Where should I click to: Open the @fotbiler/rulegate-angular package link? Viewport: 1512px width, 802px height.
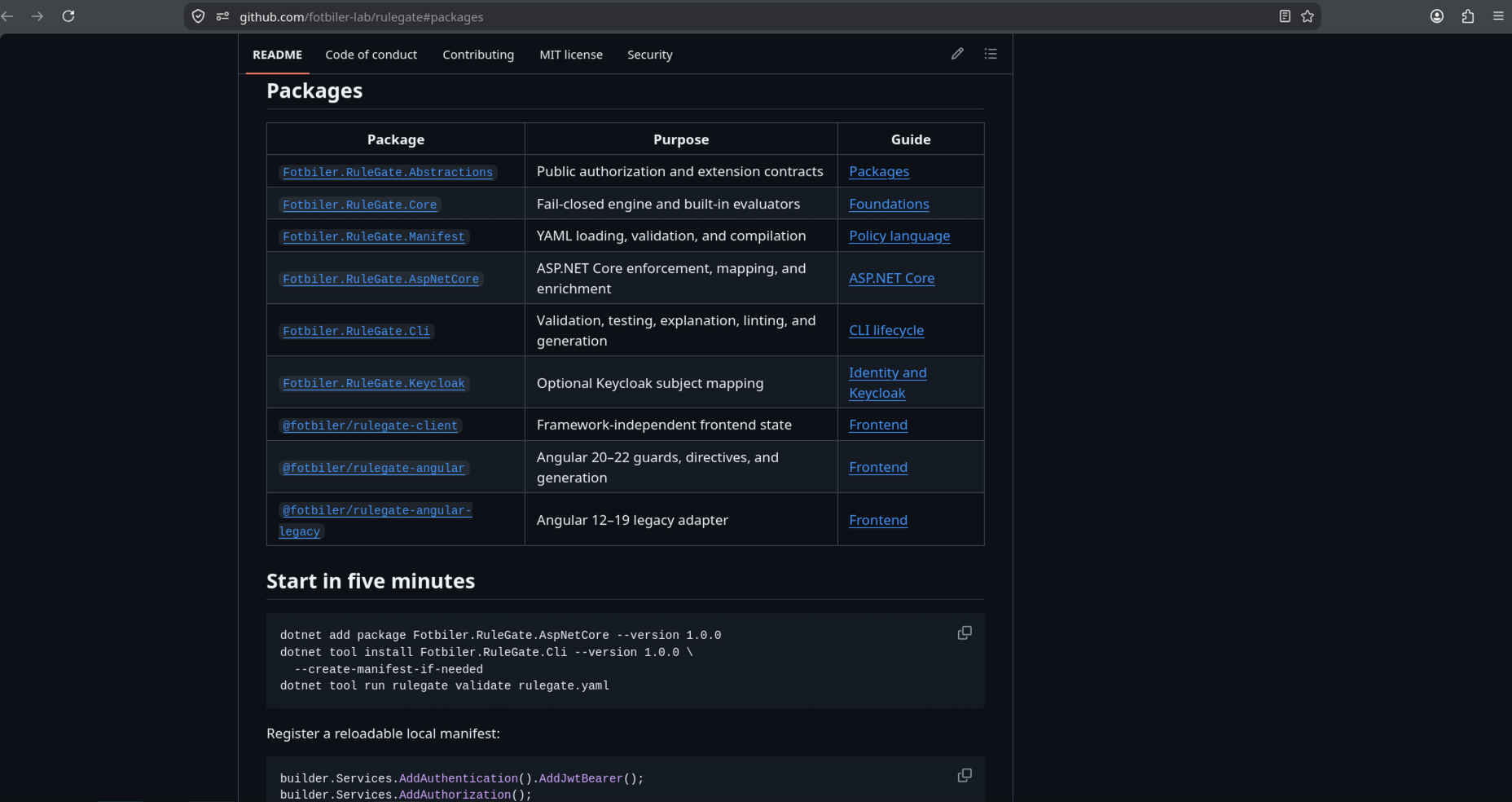374,468
